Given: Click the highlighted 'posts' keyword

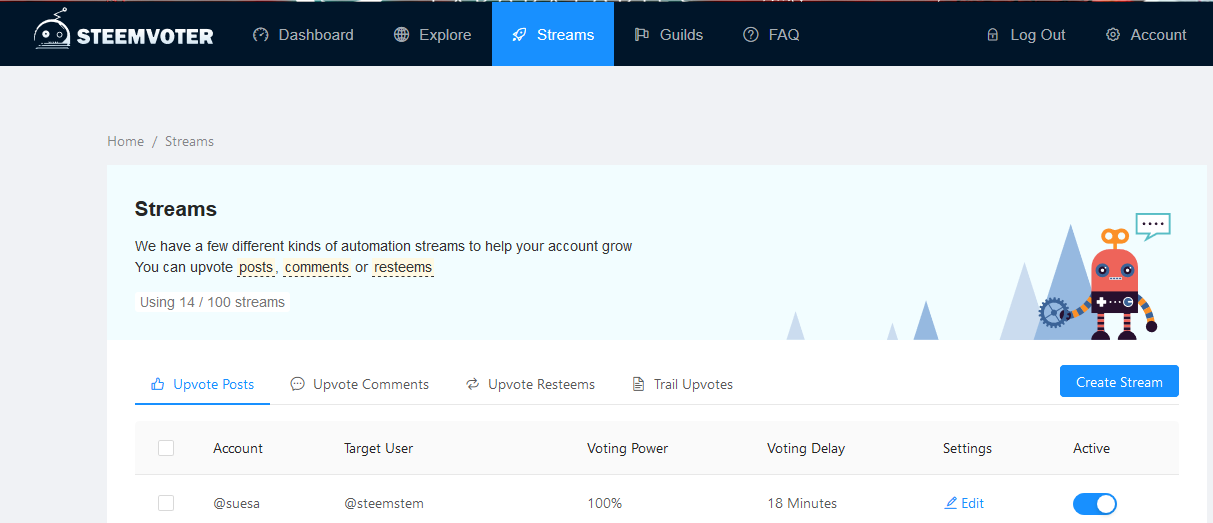Looking at the screenshot, I should (256, 267).
